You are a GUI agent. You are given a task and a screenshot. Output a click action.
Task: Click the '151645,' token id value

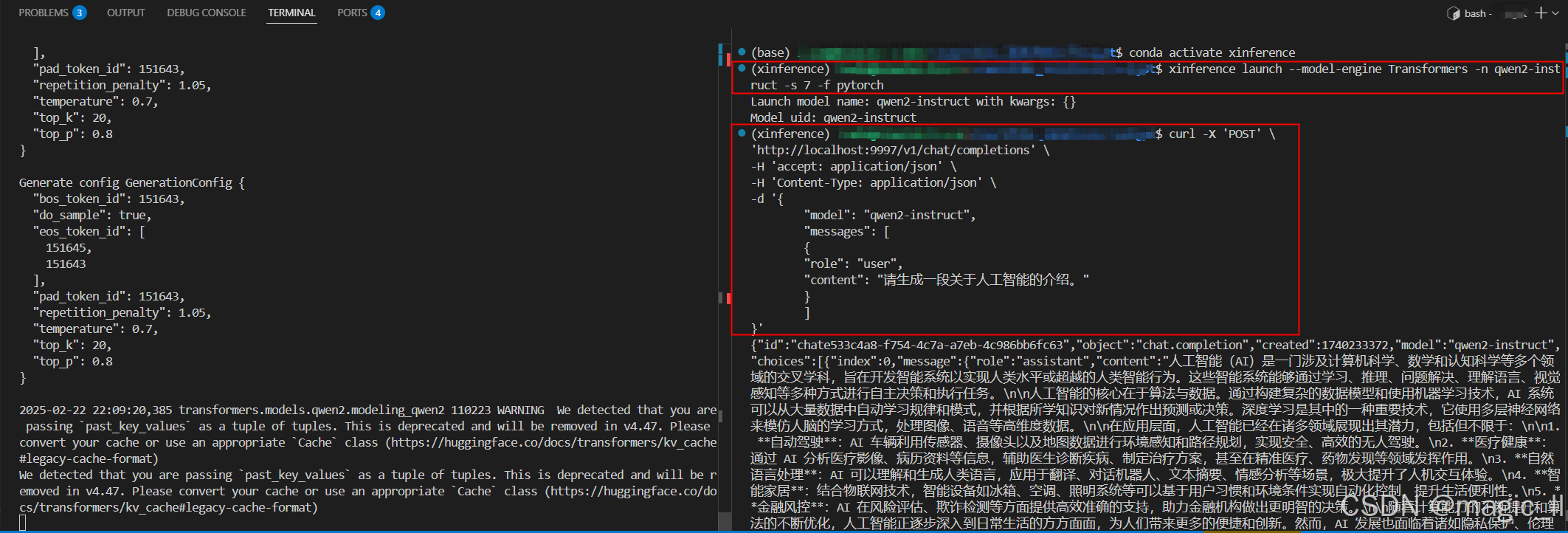[69, 247]
